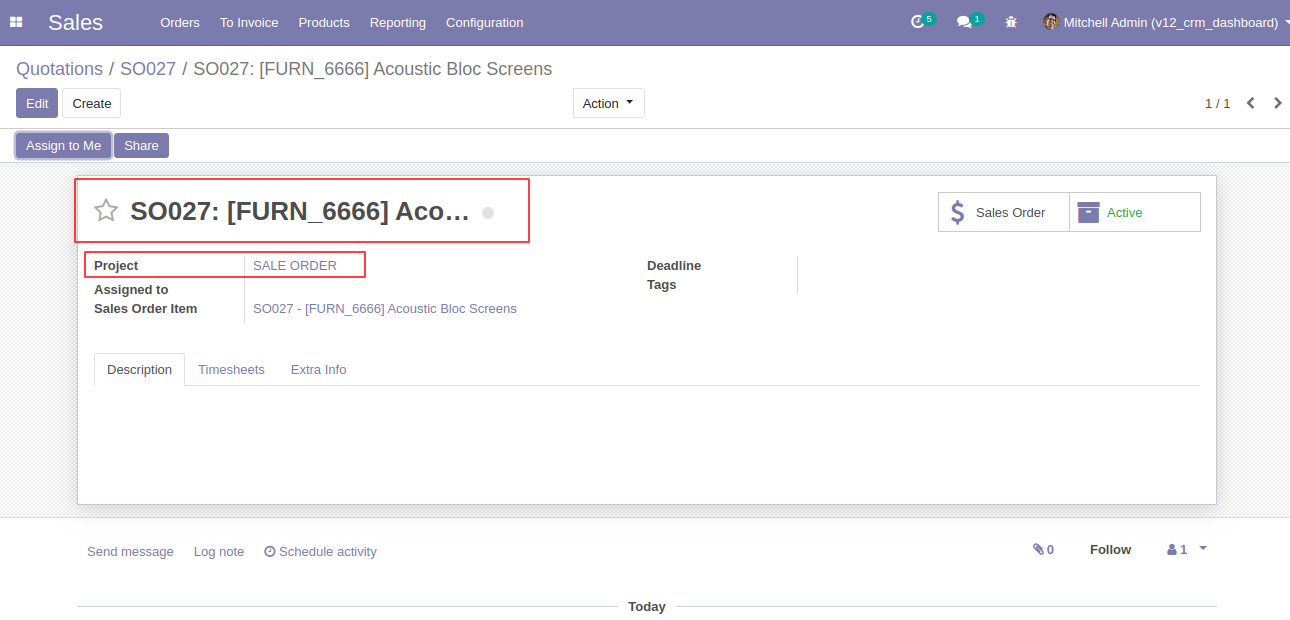Screen dimensions: 1290x620
Task: Open the Action dropdown
Action: pos(608,103)
